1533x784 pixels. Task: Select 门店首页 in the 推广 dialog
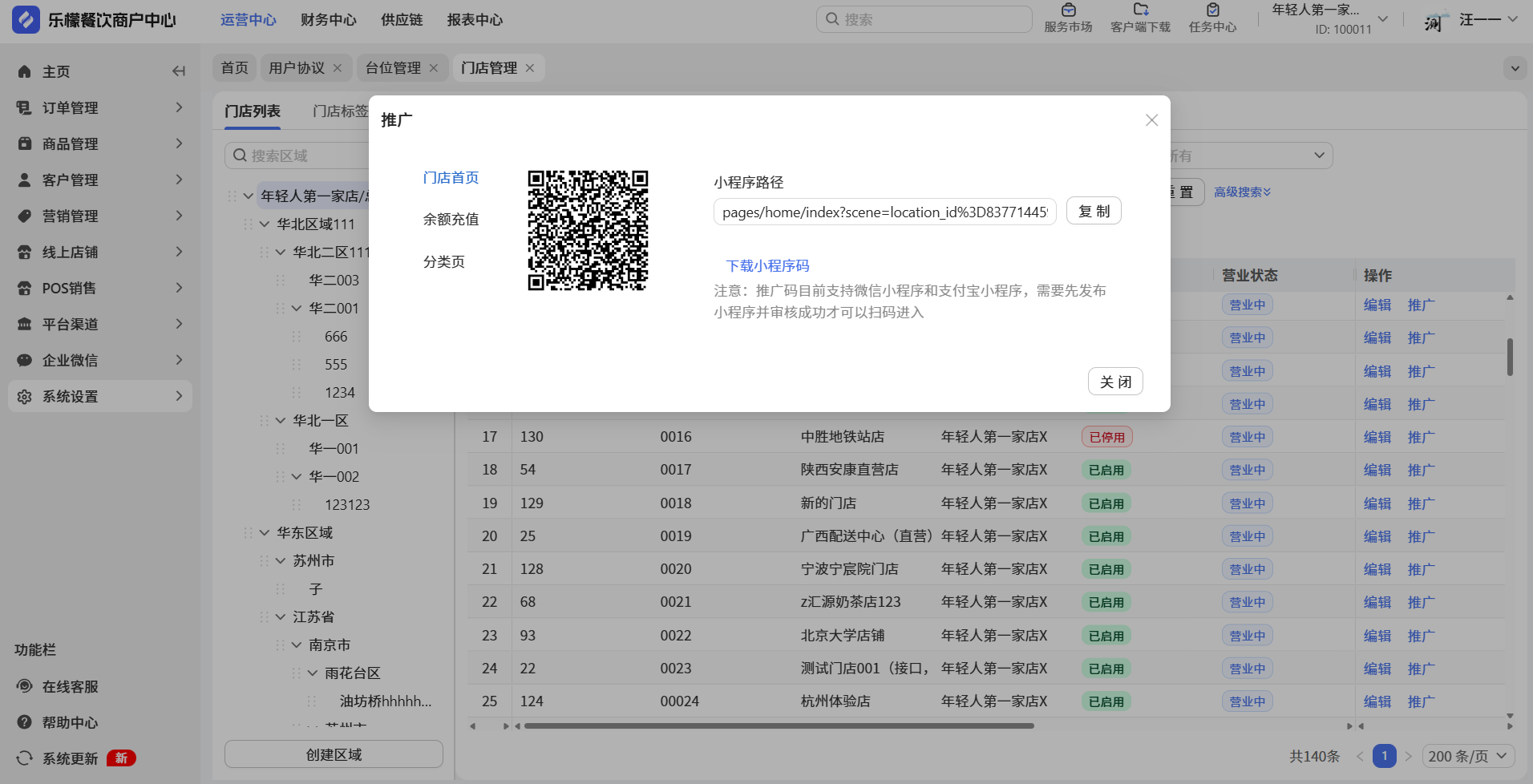point(451,178)
